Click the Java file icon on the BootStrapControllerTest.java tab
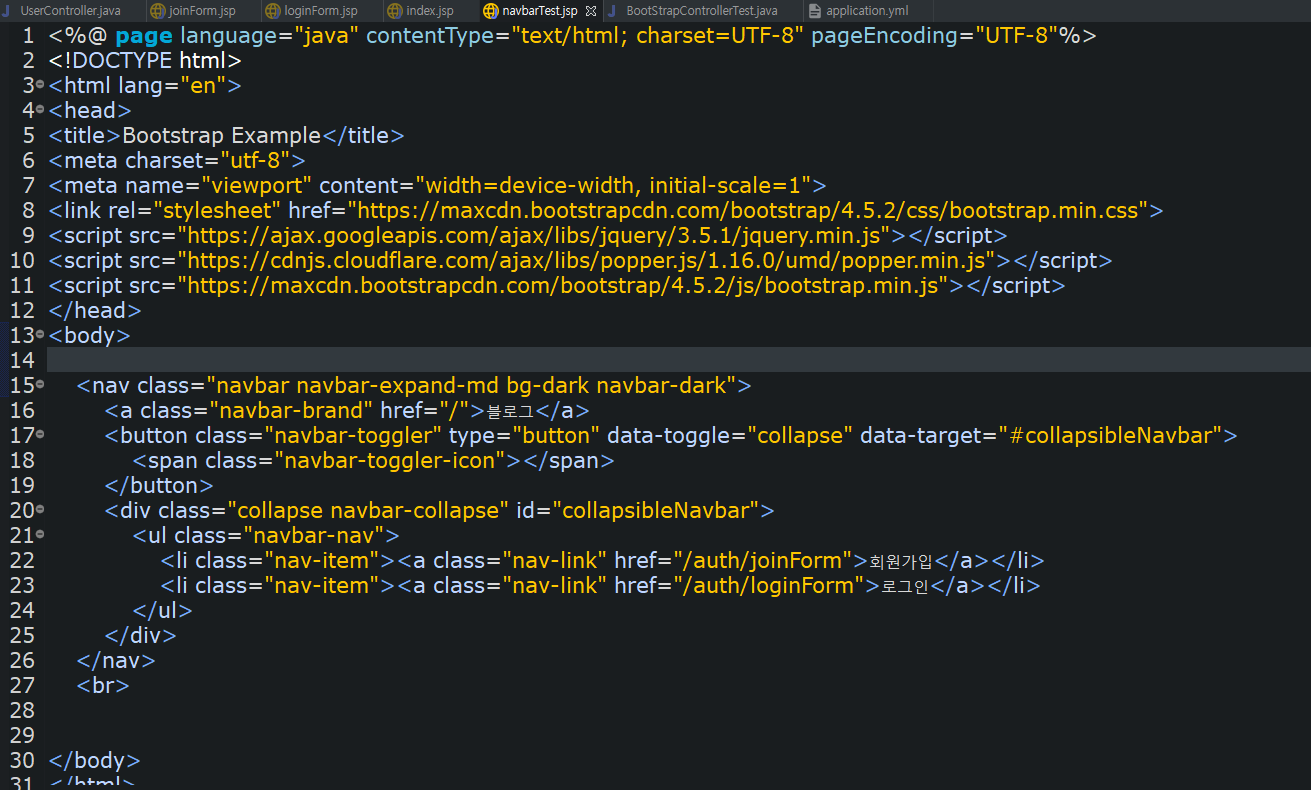Viewport: 1311px width, 790px height. [x=612, y=11]
